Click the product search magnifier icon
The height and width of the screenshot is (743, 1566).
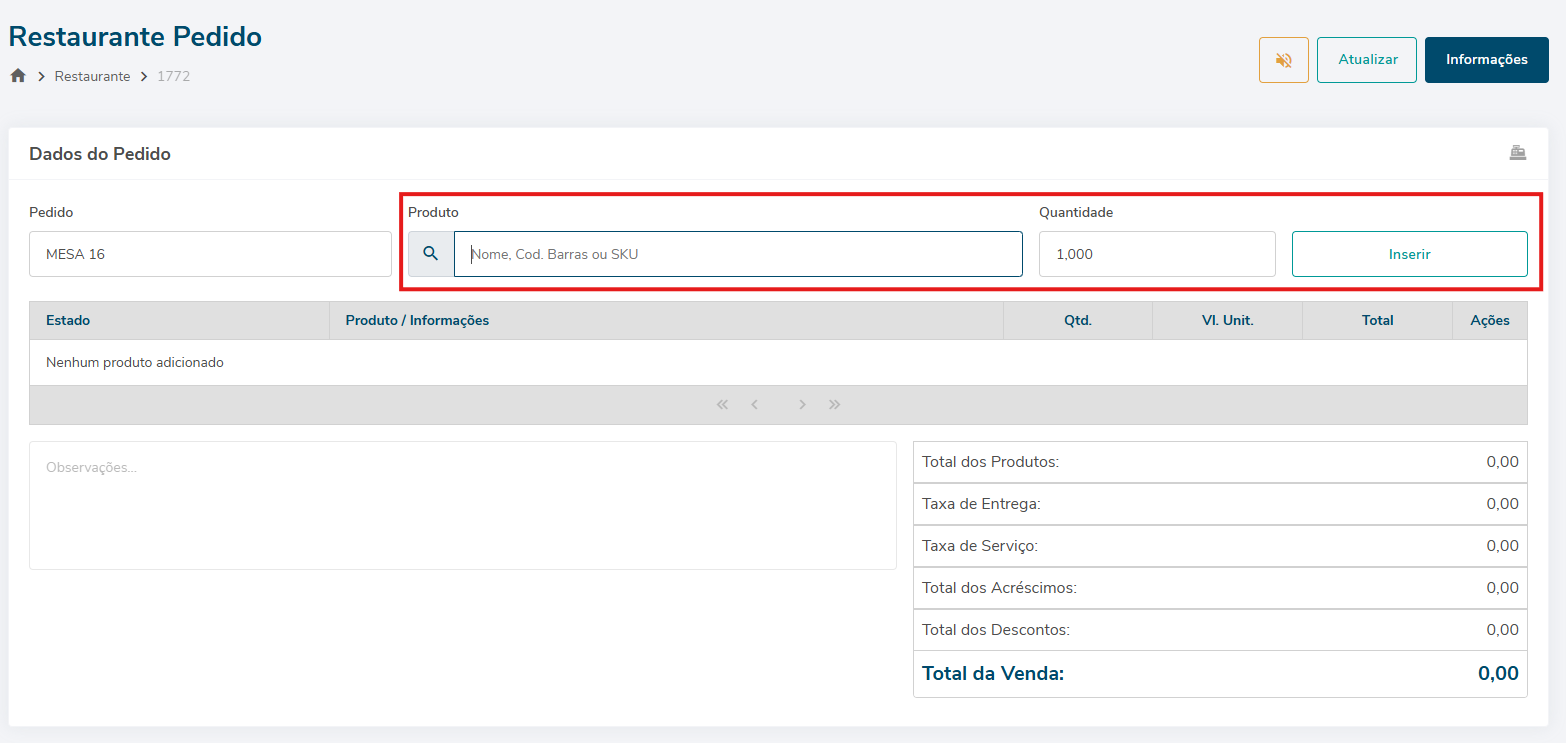pos(431,254)
